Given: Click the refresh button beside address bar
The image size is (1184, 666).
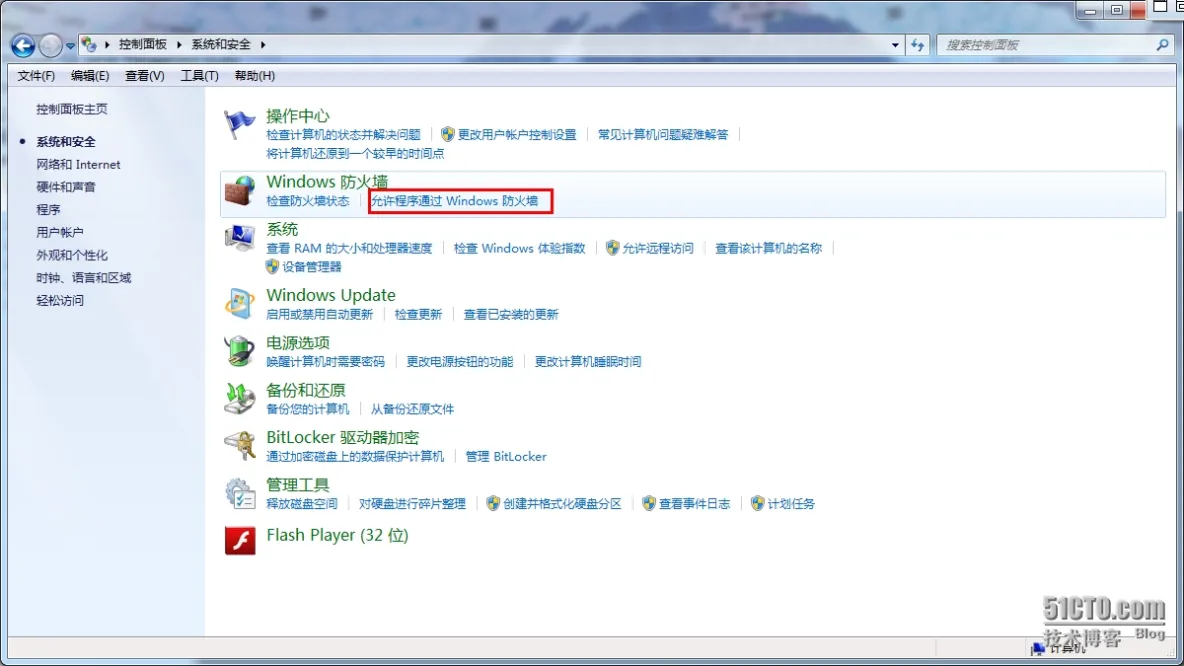Looking at the screenshot, I should click(x=917, y=45).
